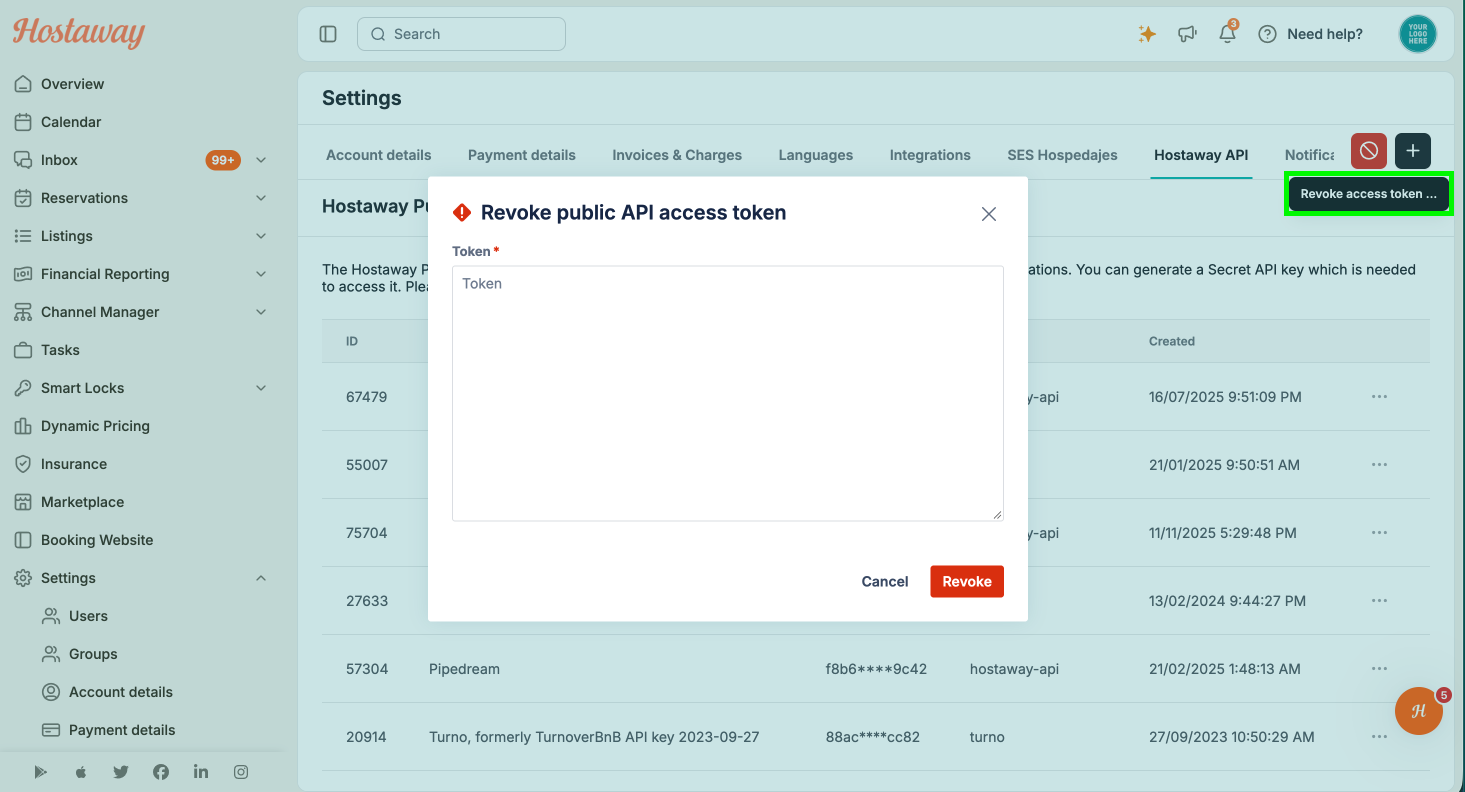This screenshot has height=792, width=1465.
Task: Expand the Smart Locks chevron
Action: tap(261, 388)
